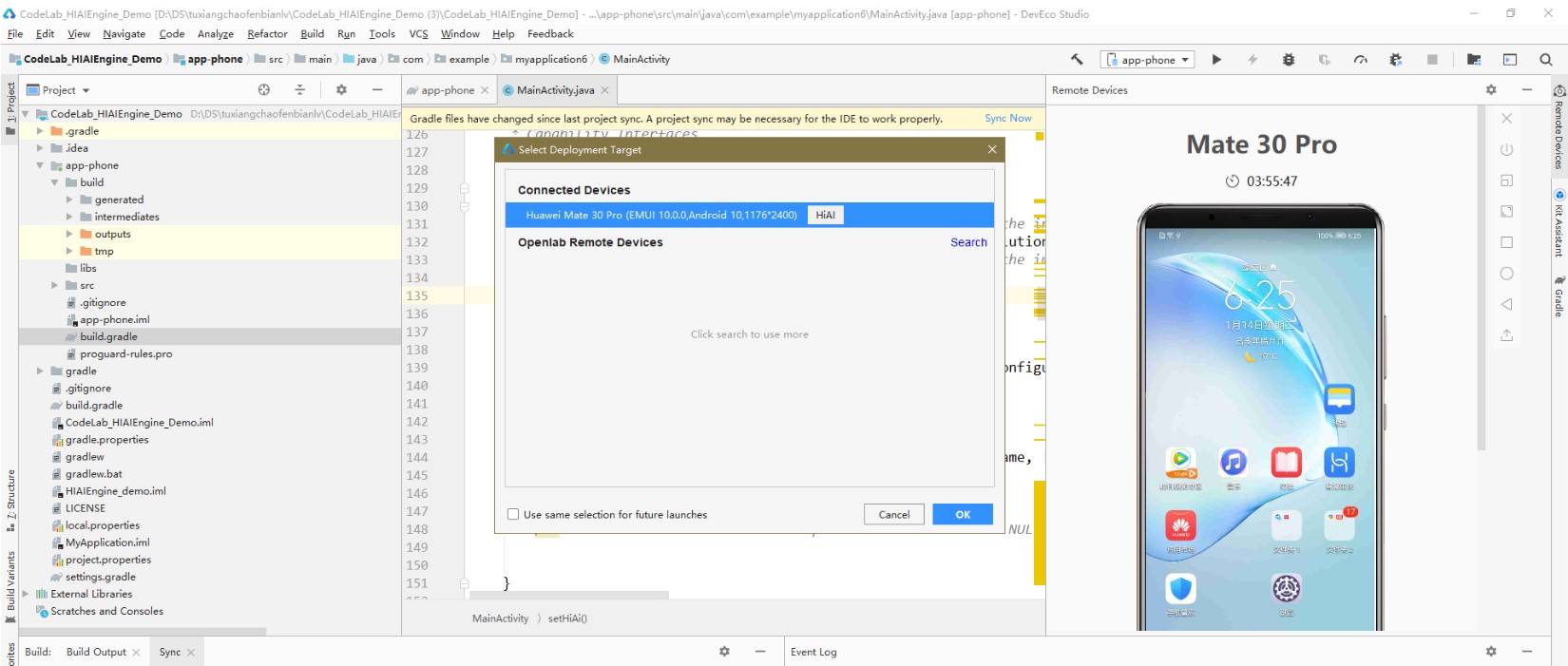Click the Debug bug icon
1568x666 pixels.
click(1289, 59)
